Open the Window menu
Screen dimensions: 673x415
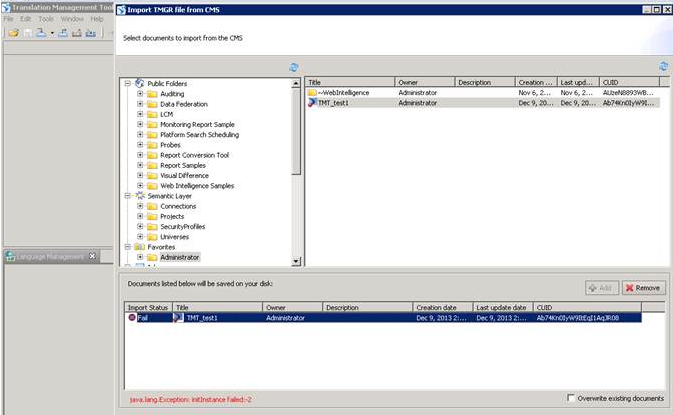click(72, 19)
